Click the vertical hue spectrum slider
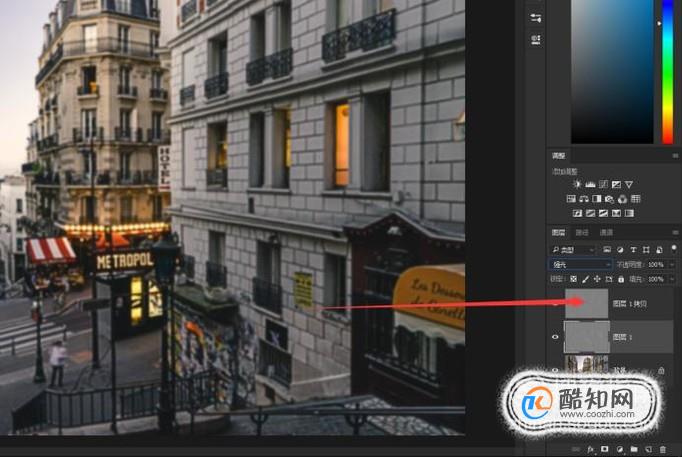This screenshot has height=457, width=682. [668, 71]
